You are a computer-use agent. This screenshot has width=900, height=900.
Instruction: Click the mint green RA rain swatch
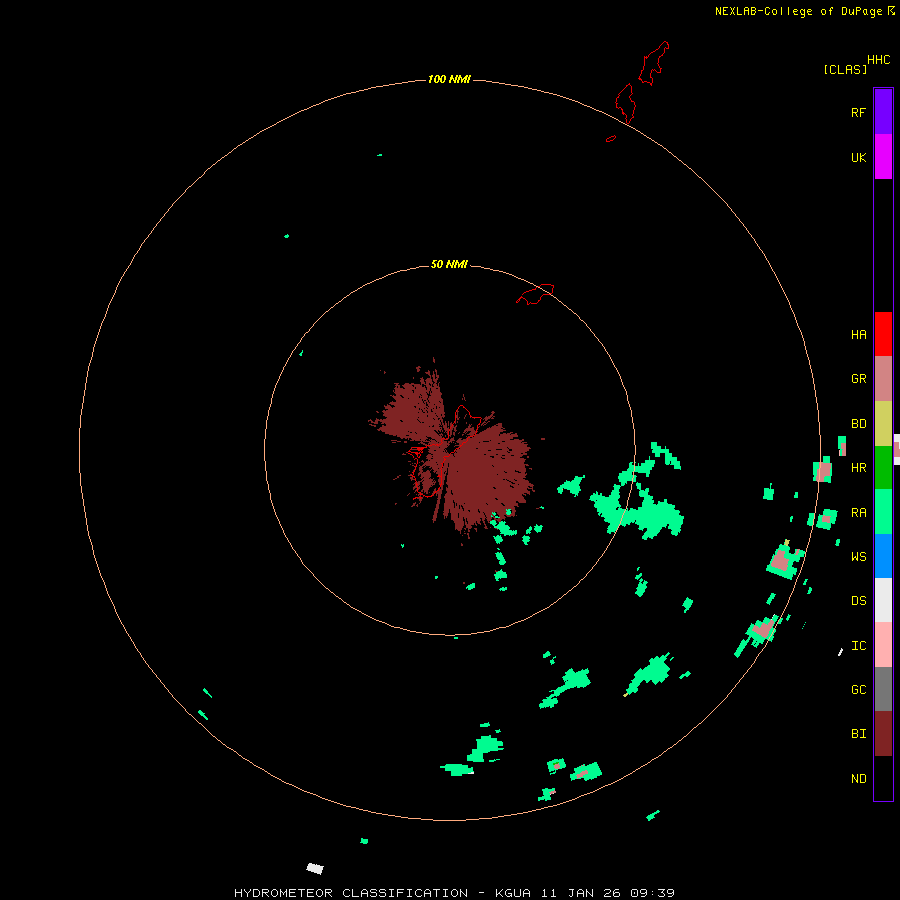[883, 512]
